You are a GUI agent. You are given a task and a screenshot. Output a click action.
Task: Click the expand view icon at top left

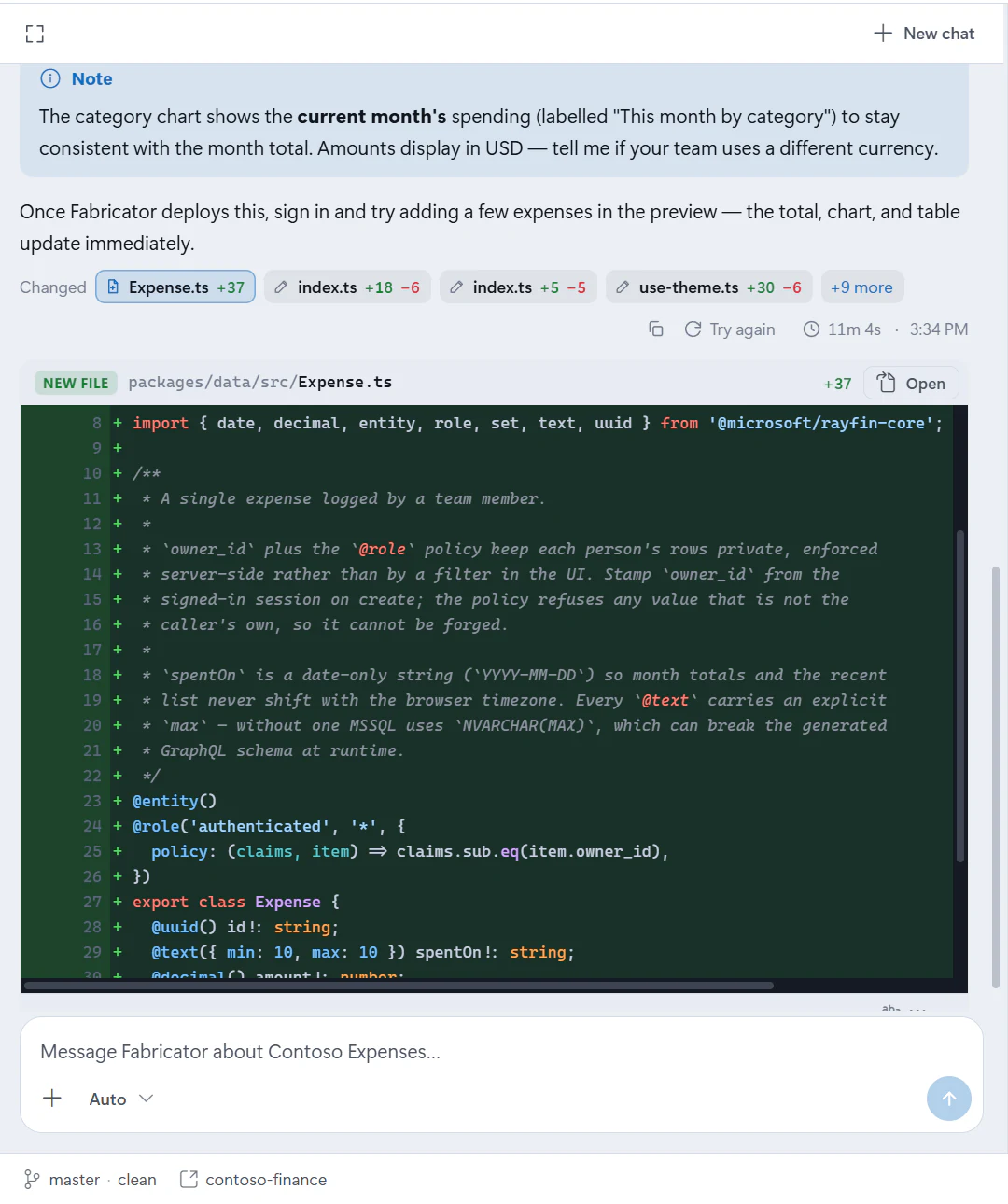coord(35,35)
